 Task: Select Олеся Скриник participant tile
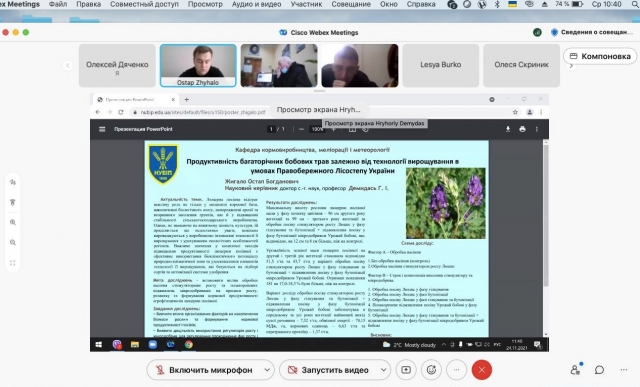(x=521, y=66)
